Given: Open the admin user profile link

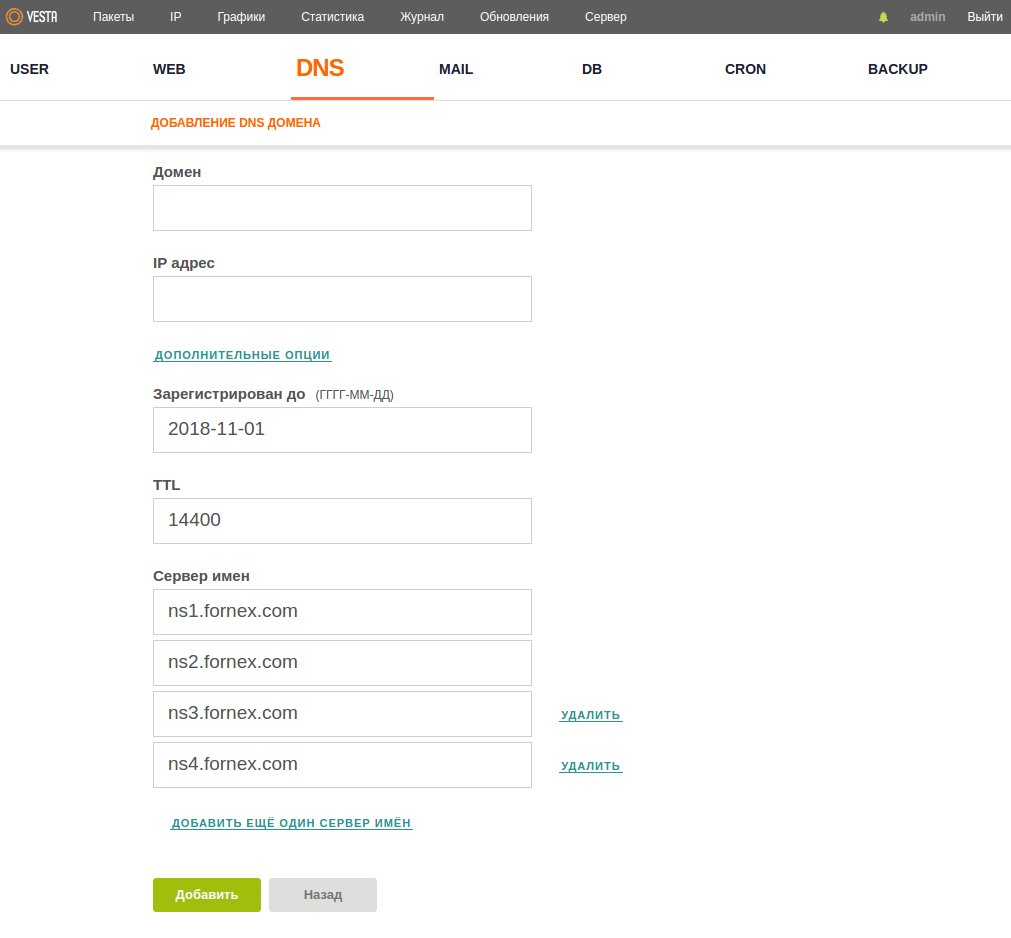Looking at the screenshot, I should tap(927, 17).
